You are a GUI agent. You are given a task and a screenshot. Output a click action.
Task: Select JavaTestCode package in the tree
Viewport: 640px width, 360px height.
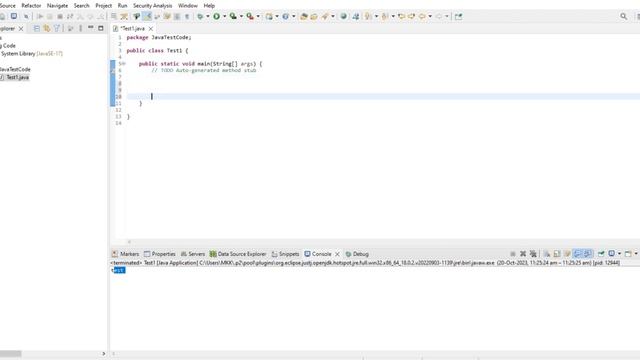[x=15, y=69]
